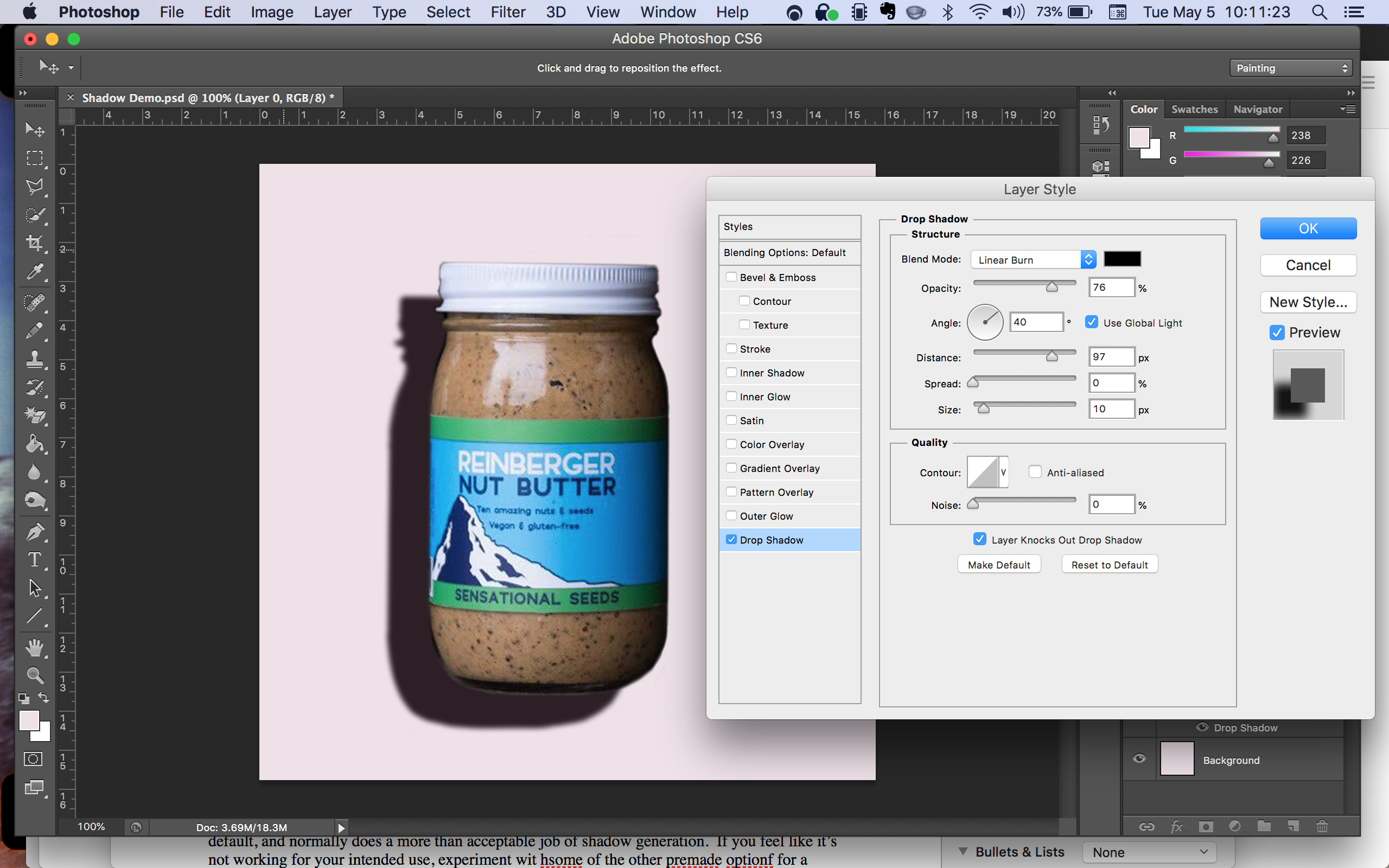Hide the Background layer visibility eye
1389x868 pixels.
(1139, 759)
